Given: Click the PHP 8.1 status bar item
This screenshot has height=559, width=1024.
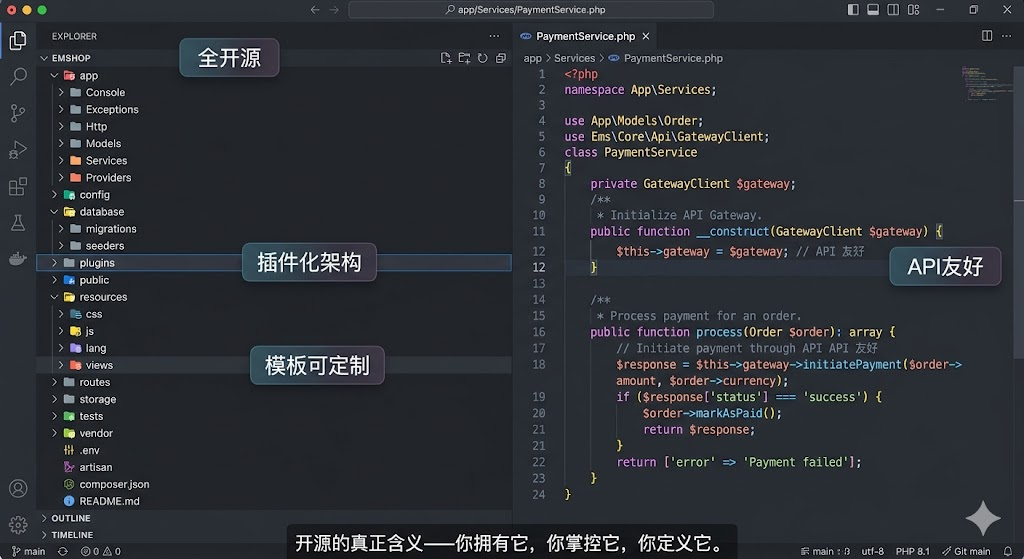Looking at the screenshot, I should [912, 551].
